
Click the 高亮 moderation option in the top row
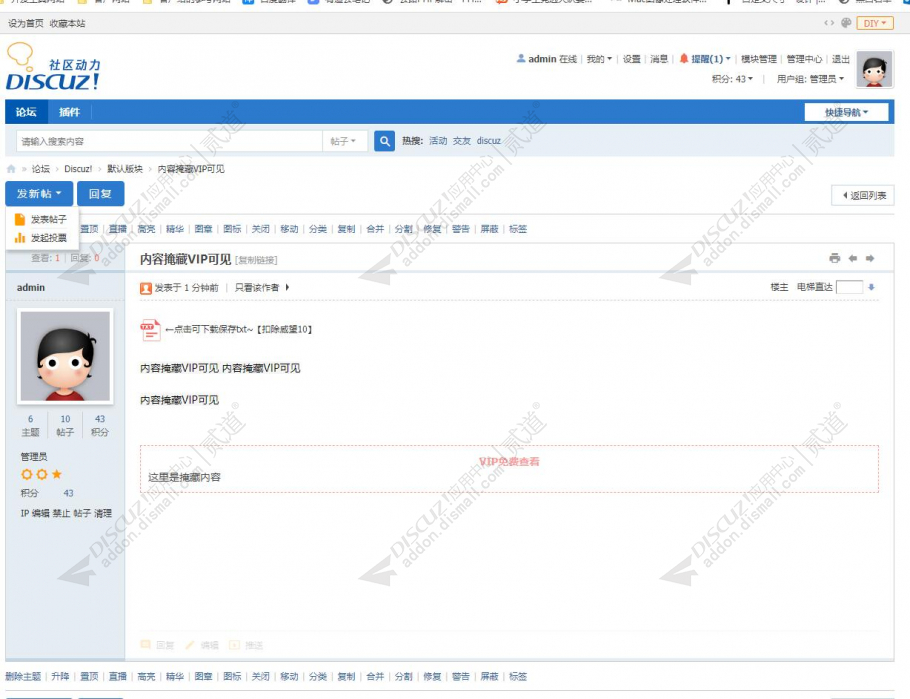click(146, 229)
